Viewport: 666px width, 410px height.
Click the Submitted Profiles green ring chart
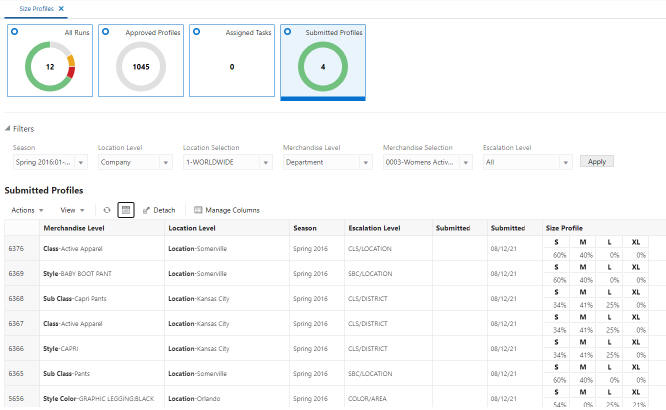(323, 66)
